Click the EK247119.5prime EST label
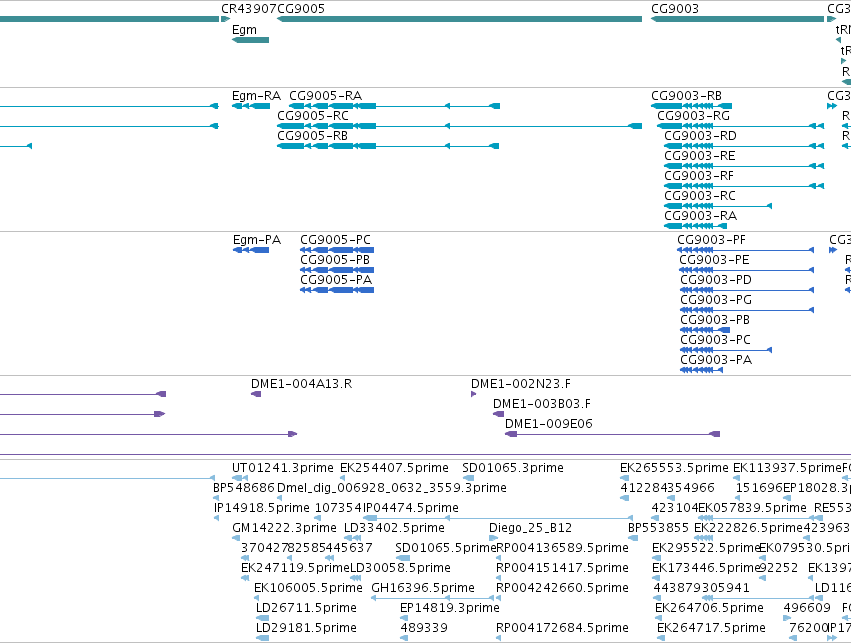The height and width of the screenshot is (643, 851). (x=295, y=568)
